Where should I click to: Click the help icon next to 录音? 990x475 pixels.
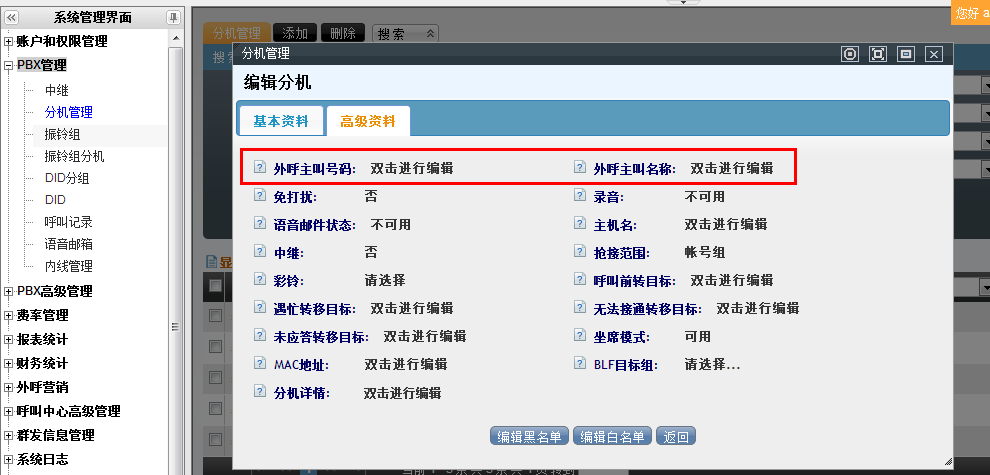click(580, 196)
